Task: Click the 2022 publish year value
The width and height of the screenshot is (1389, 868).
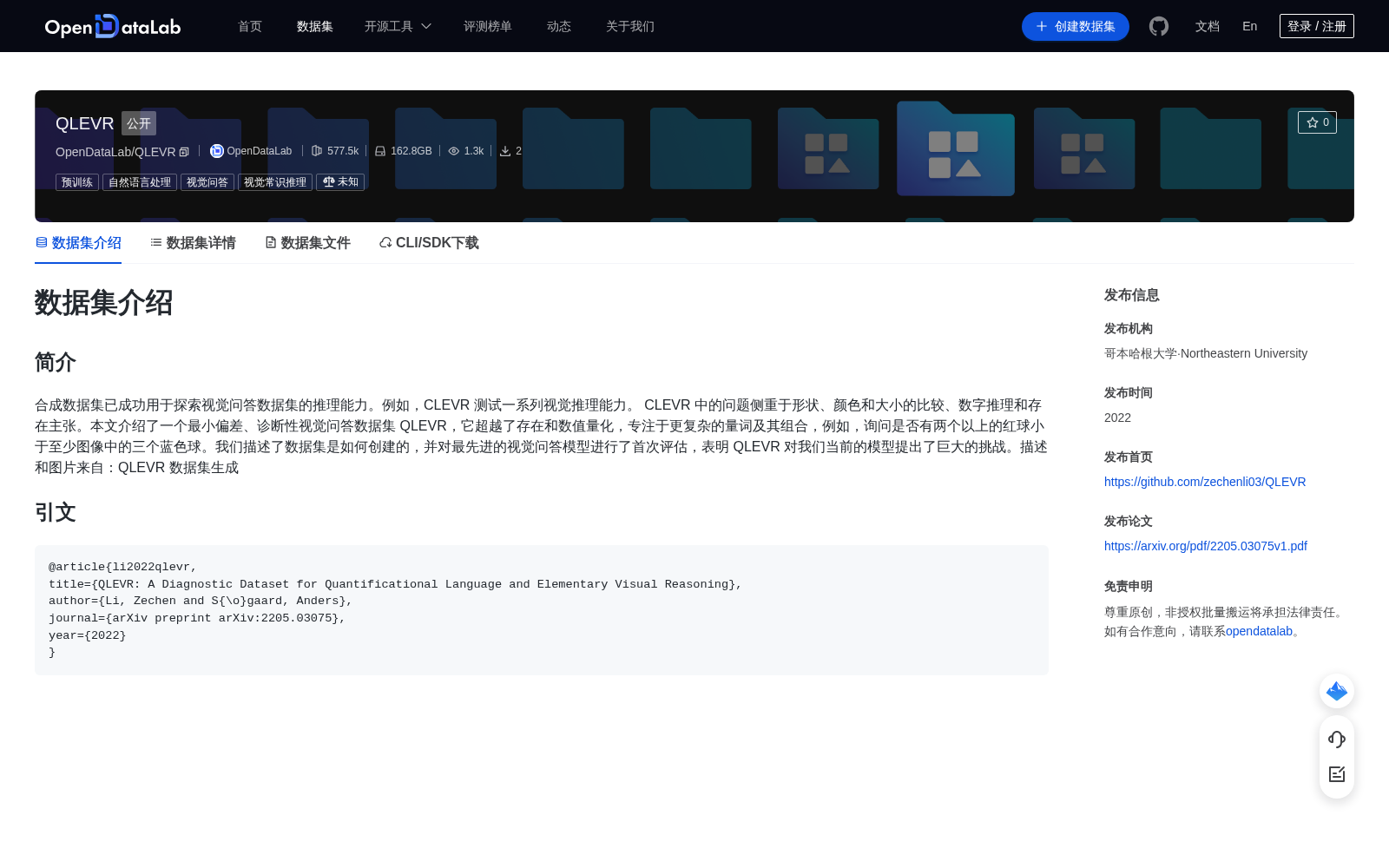Action: (x=1117, y=418)
